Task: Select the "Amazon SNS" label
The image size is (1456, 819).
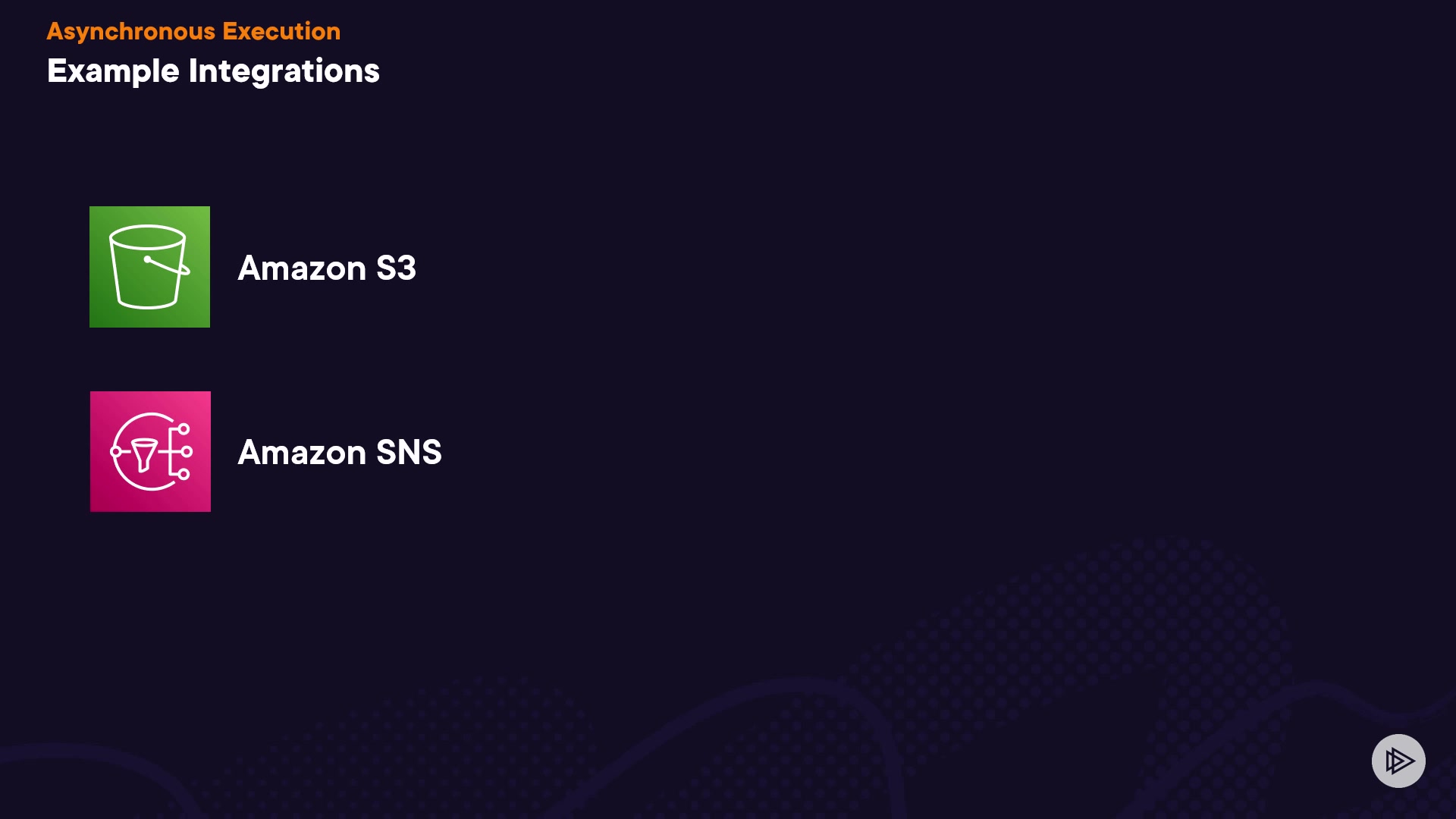Action: coord(339,452)
